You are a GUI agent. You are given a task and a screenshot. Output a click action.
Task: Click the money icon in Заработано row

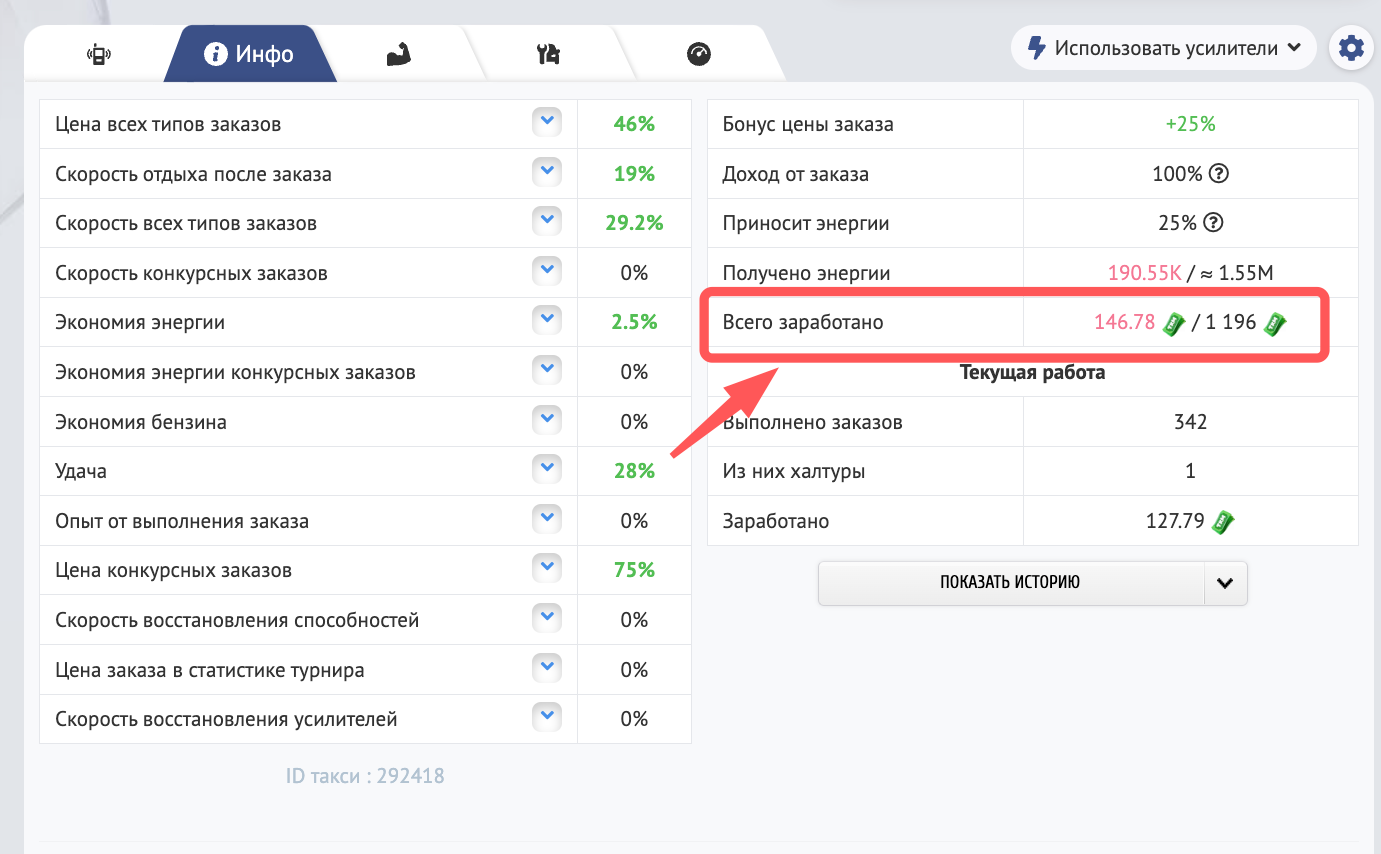pos(1223,521)
